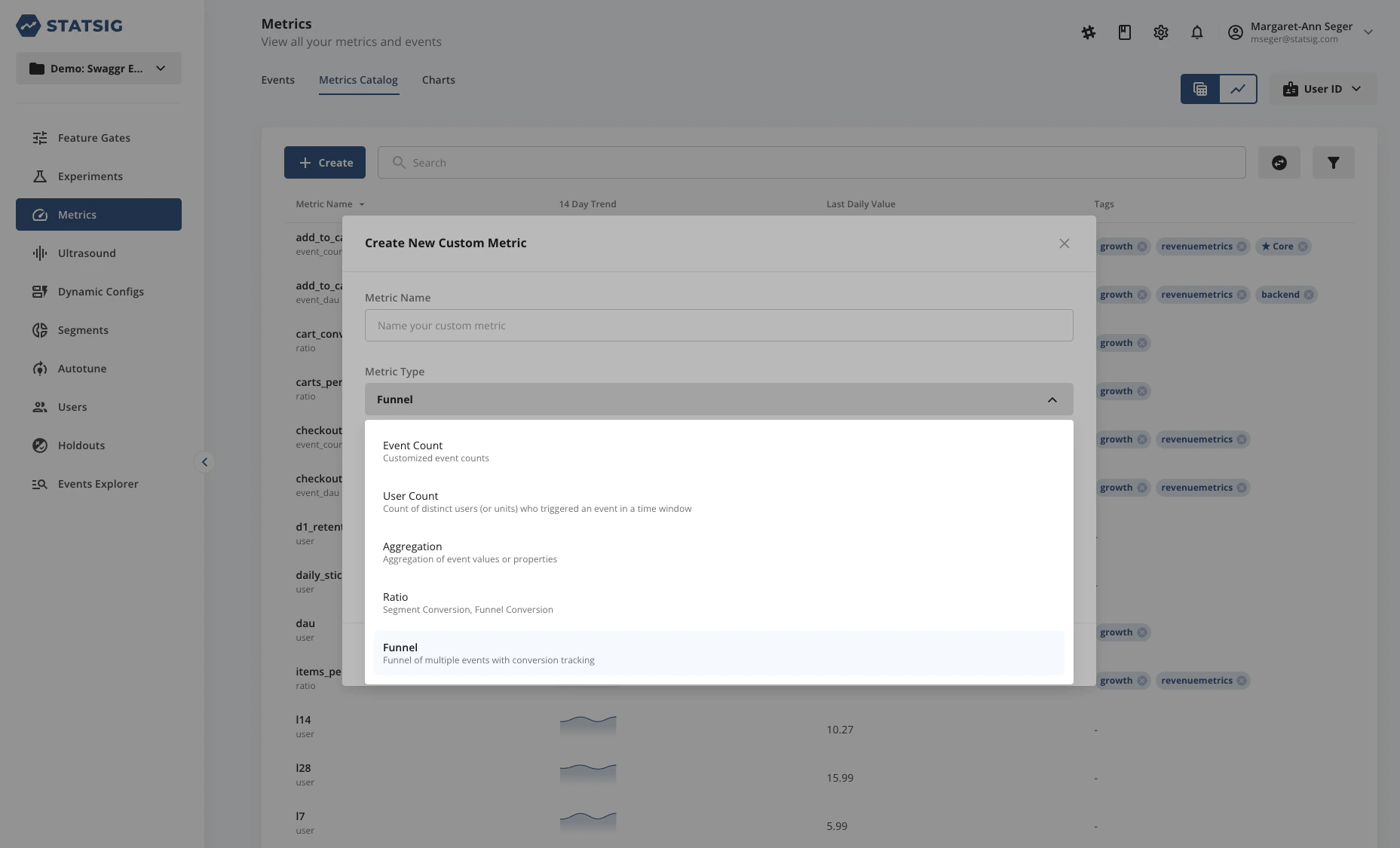The height and width of the screenshot is (848, 1400).
Task: Switch to the chart view toggle
Action: click(1237, 89)
